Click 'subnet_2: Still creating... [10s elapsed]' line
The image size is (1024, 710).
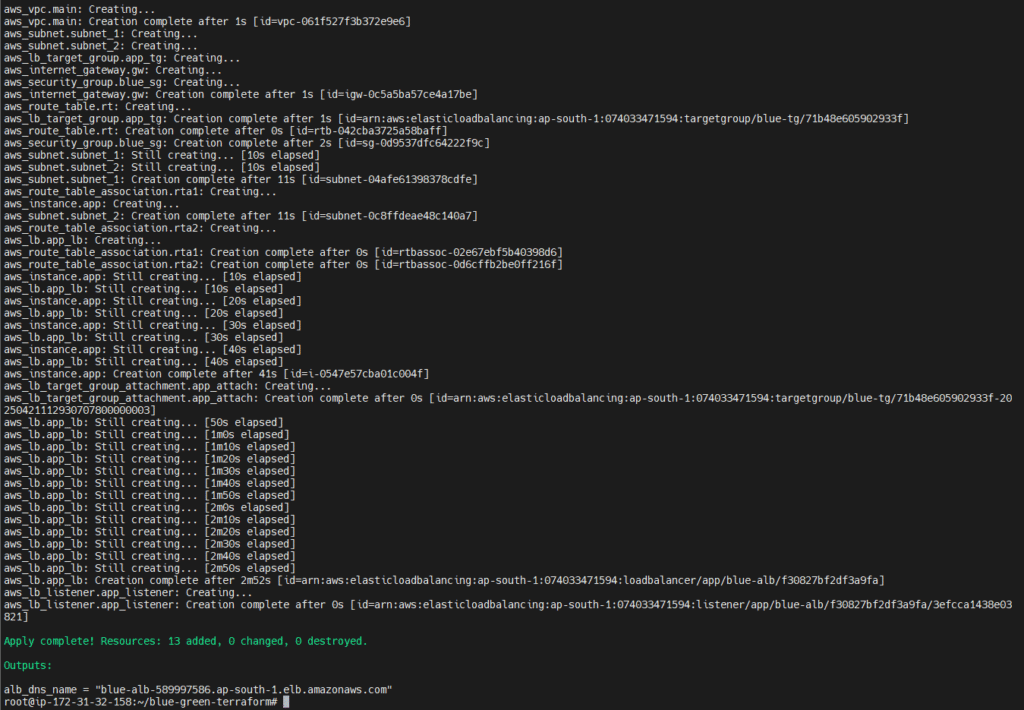pos(161,168)
